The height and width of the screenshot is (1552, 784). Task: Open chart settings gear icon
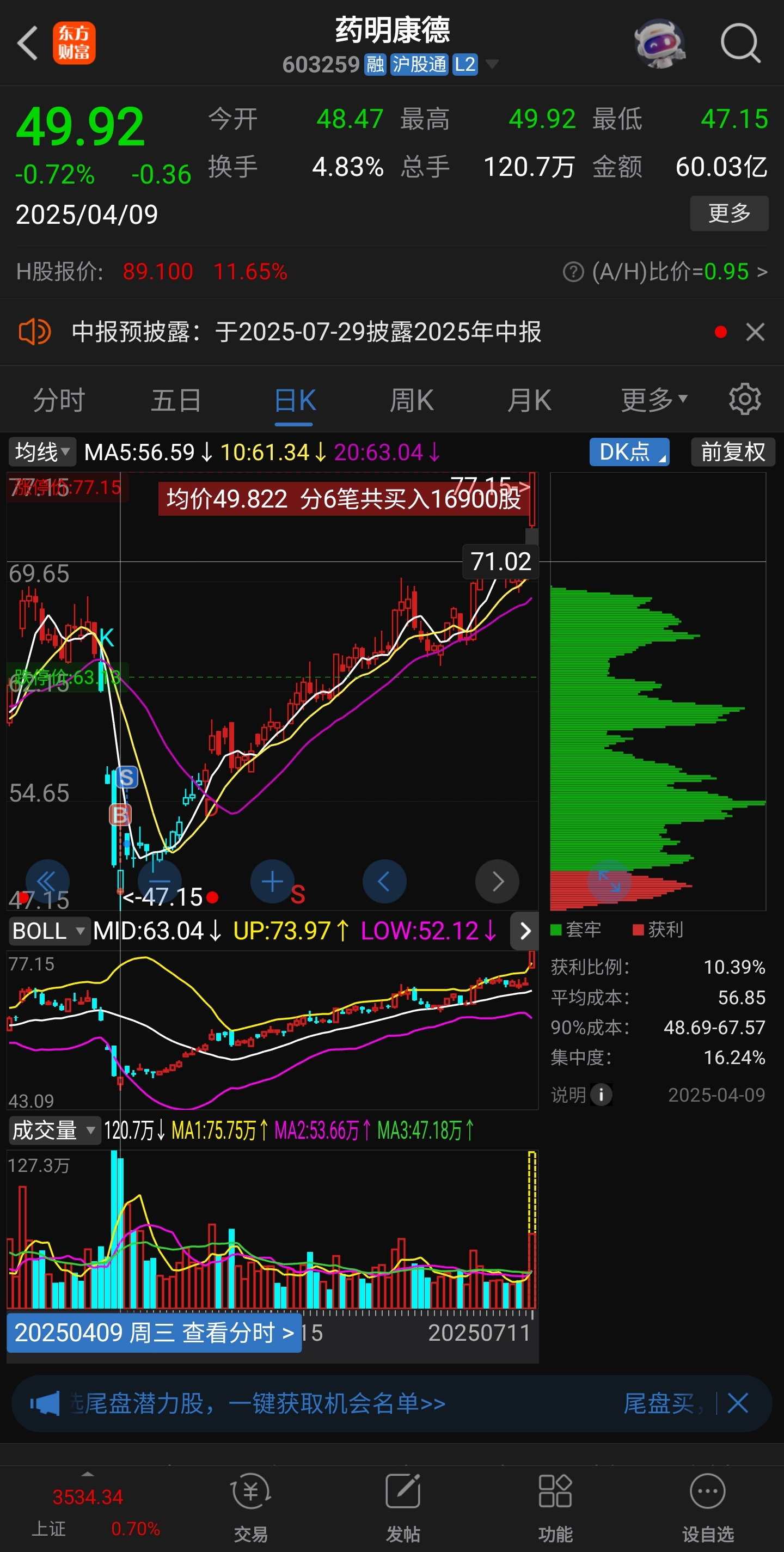tap(745, 400)
